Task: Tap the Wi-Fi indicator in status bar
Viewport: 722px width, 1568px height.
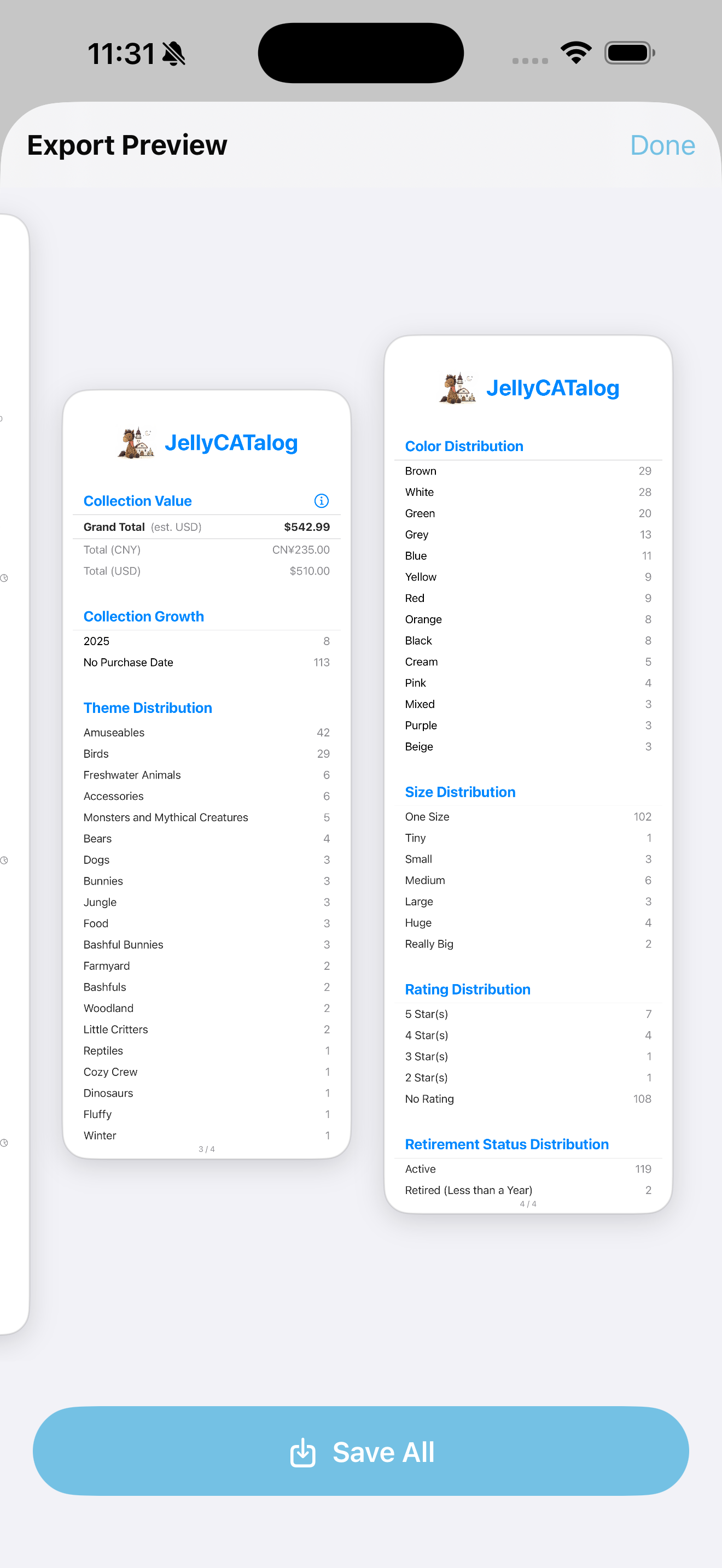Action: [574, 53]
